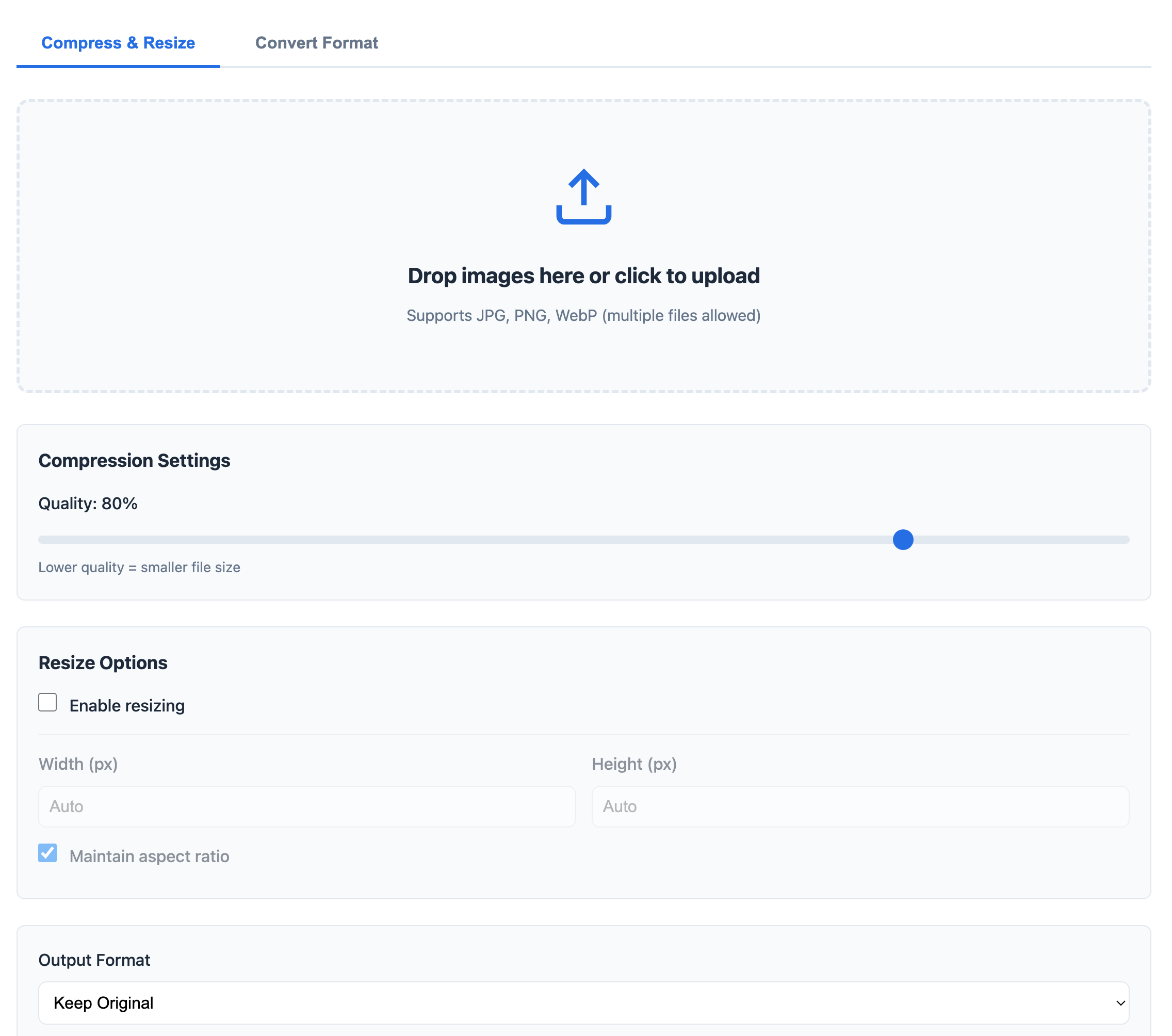Screen dimensions: 1172x1036
Task: Click the Output Format label
Action: click(x=94, y=960)
